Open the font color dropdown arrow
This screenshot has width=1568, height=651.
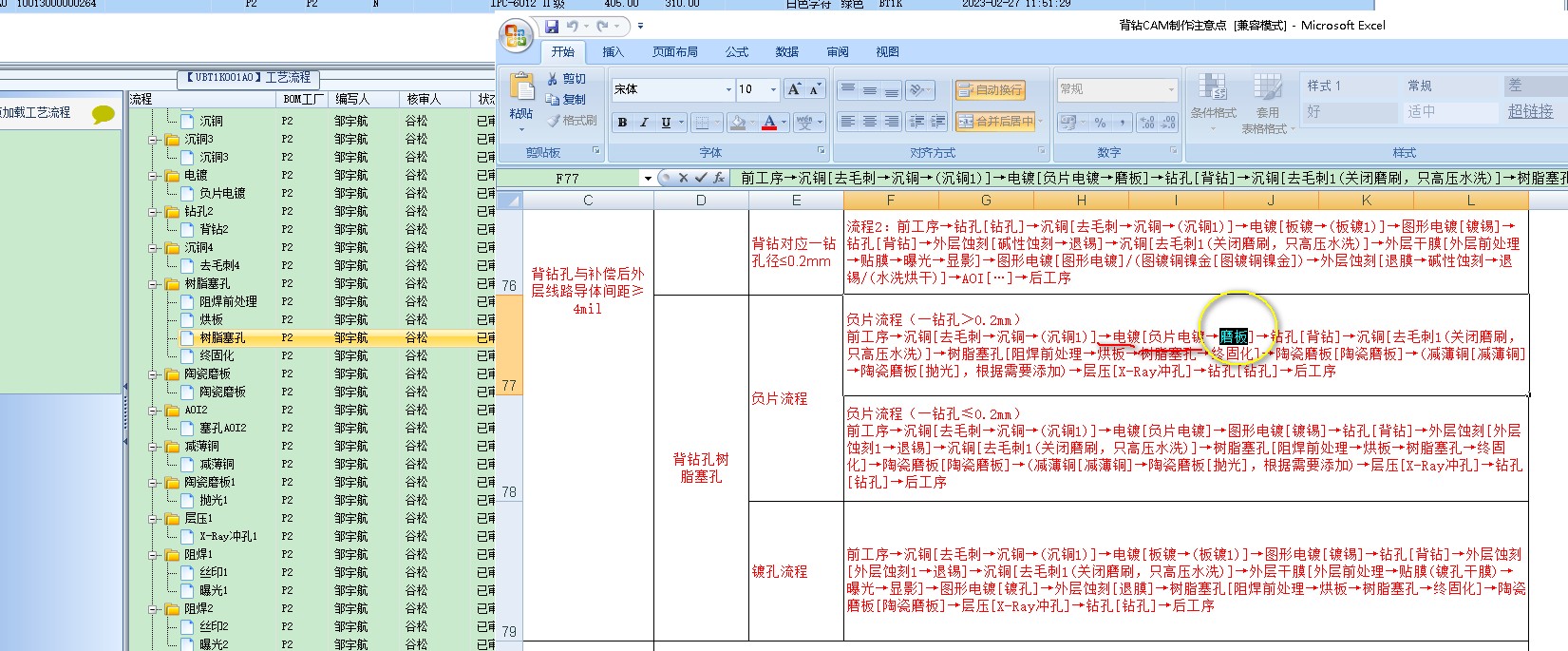pyautogui.click(x=784, y=123)
